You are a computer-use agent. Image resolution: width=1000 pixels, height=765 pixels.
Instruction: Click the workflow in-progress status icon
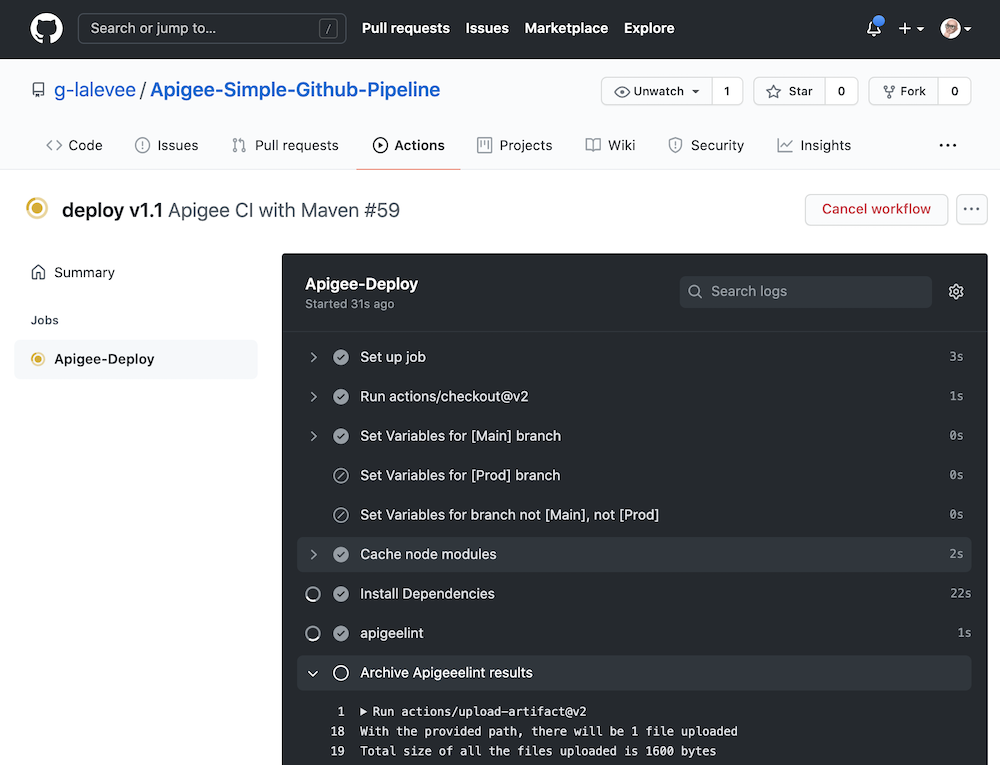[37, 208]
